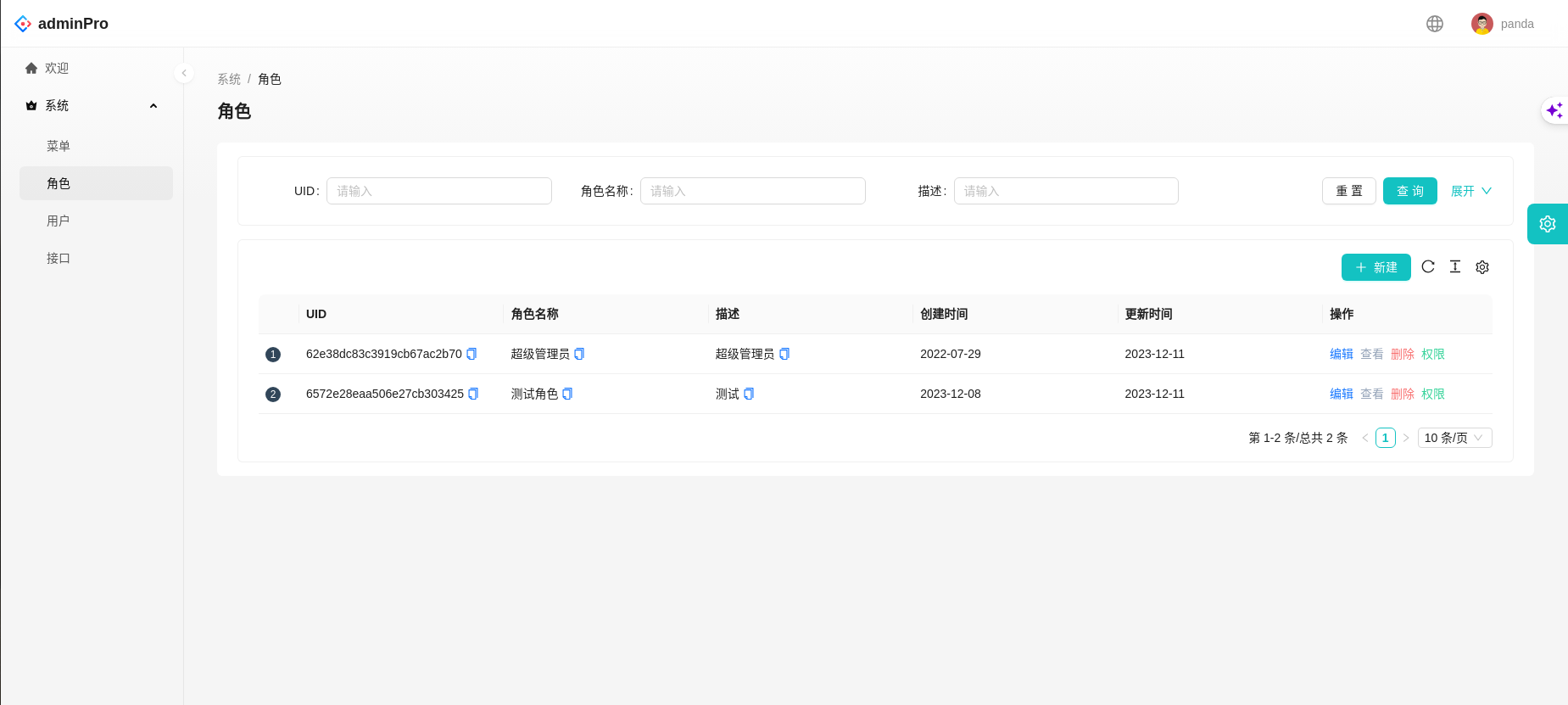Click the 新建 button
The height and width of the screenshot is (705, 1568).
point(1376,267)
